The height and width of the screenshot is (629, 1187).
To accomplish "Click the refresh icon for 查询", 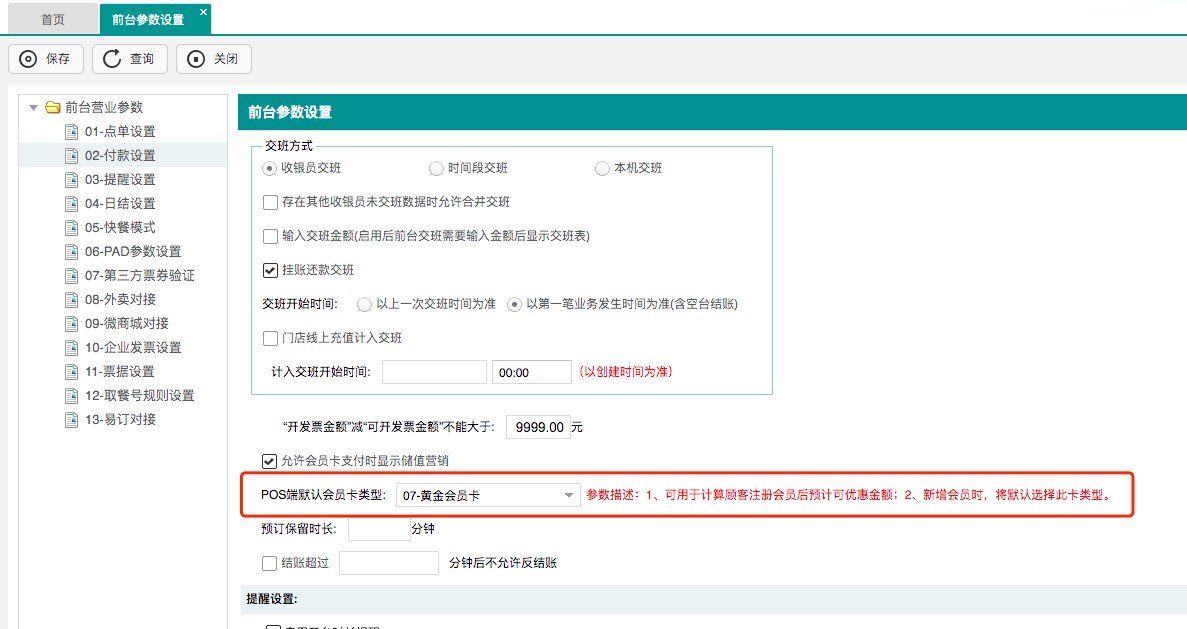I will [112, 59].
